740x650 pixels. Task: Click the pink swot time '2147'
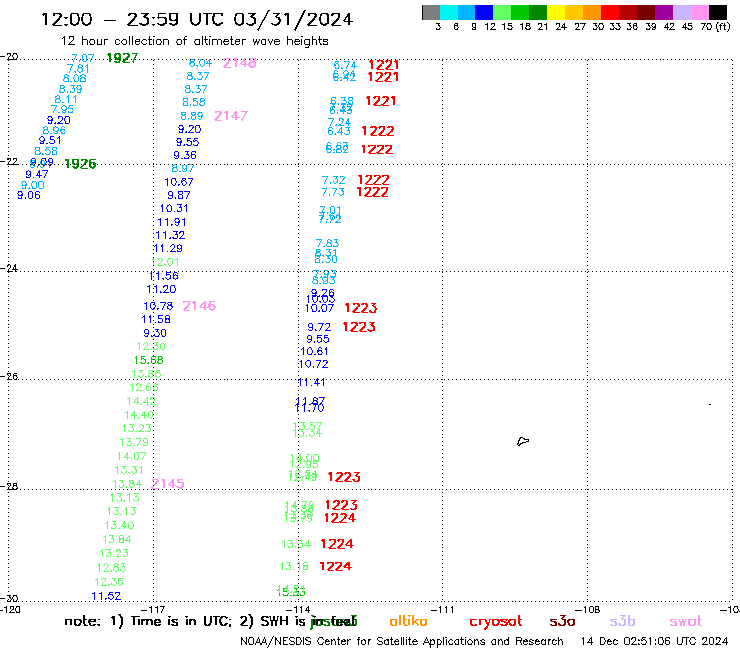231,116
